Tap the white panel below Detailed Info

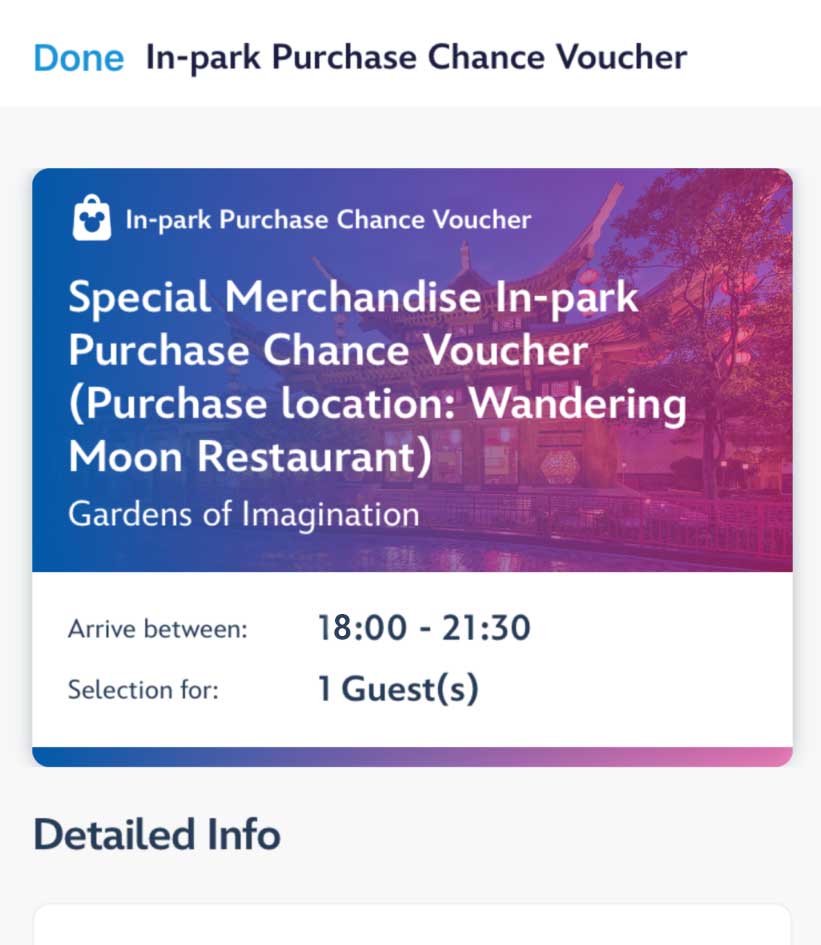tap(412, 925)
